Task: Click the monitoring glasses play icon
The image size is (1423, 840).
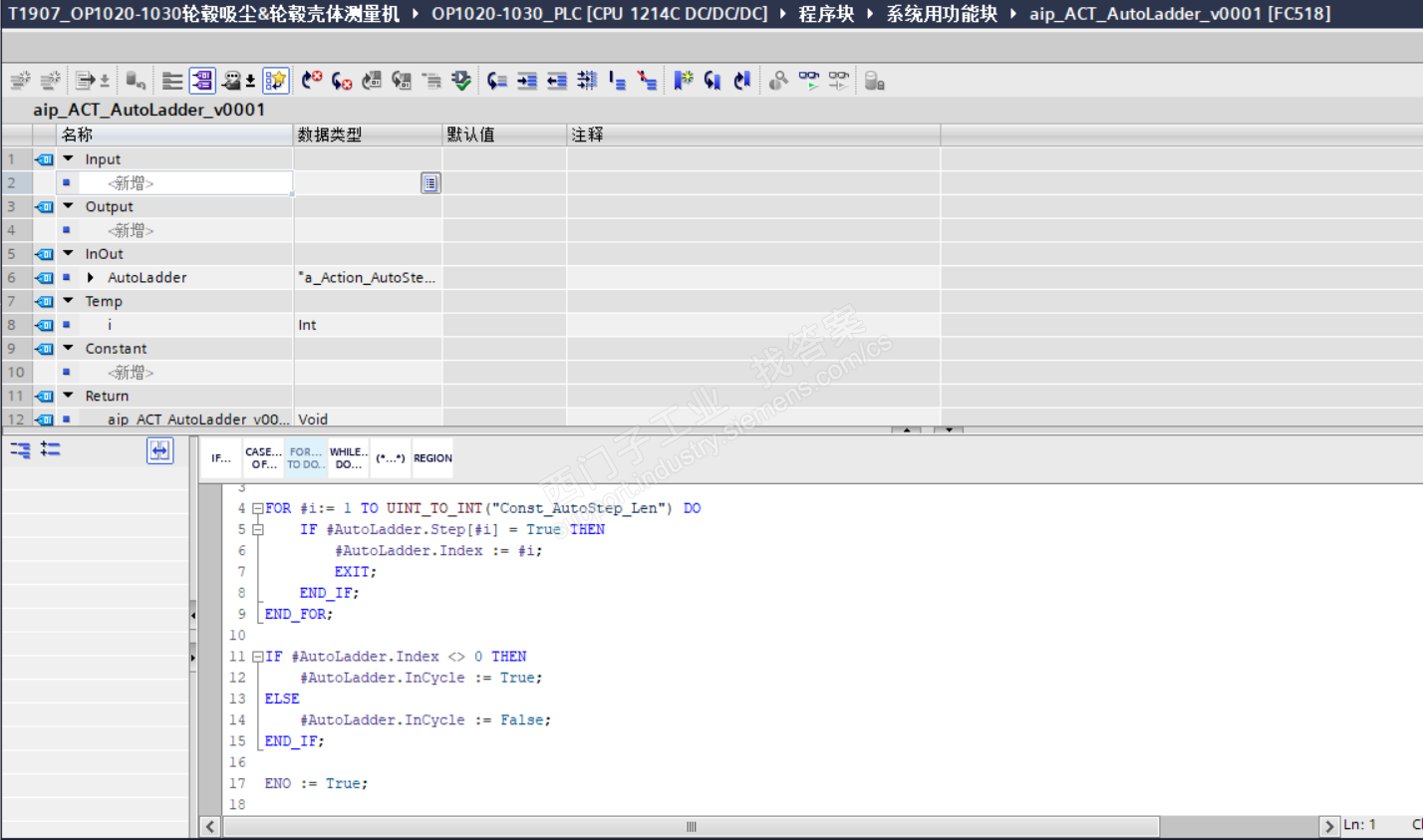Action: pos(809,81)
